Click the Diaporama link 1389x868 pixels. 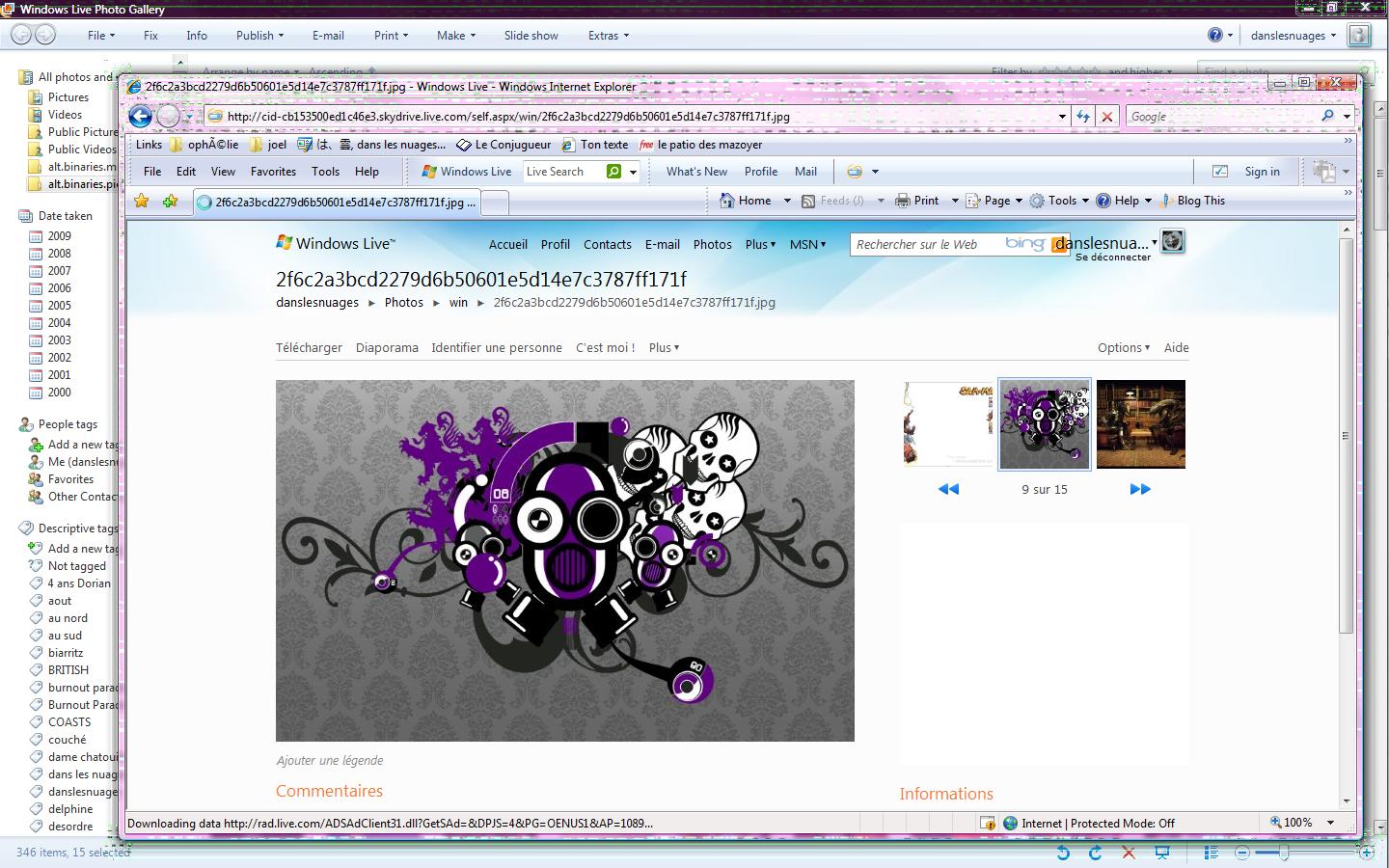click(x=387, y=348)
